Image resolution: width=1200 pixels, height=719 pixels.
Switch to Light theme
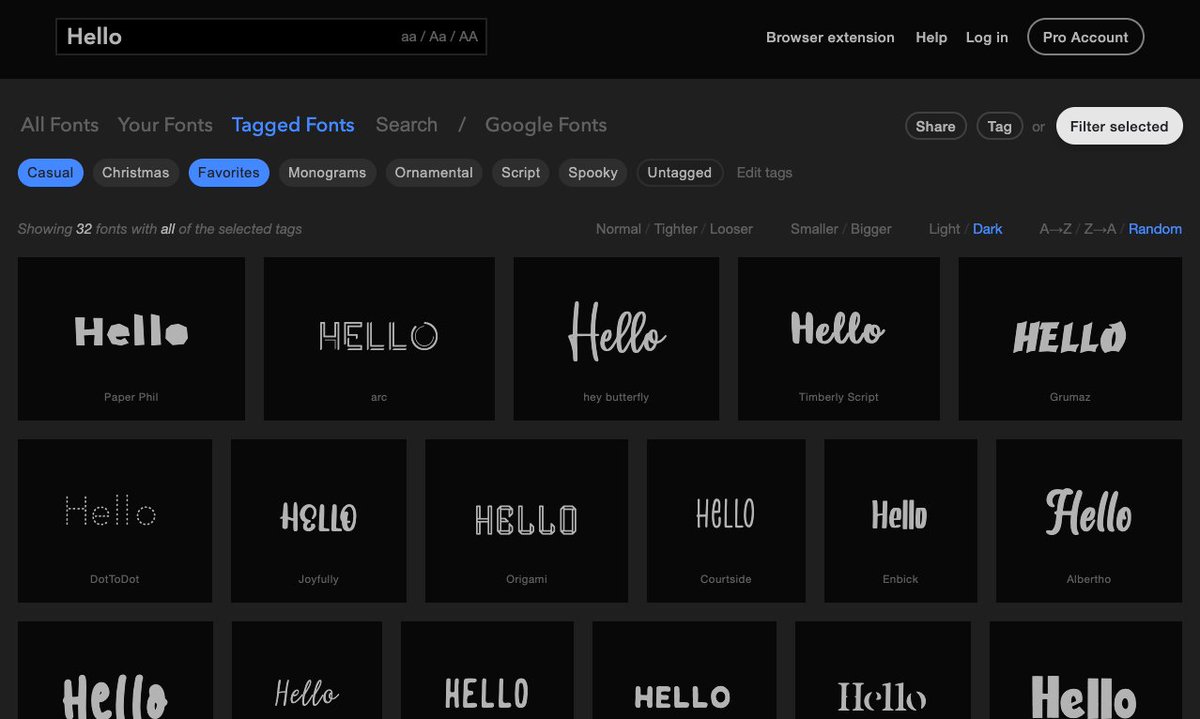click(x=944, y=229)
